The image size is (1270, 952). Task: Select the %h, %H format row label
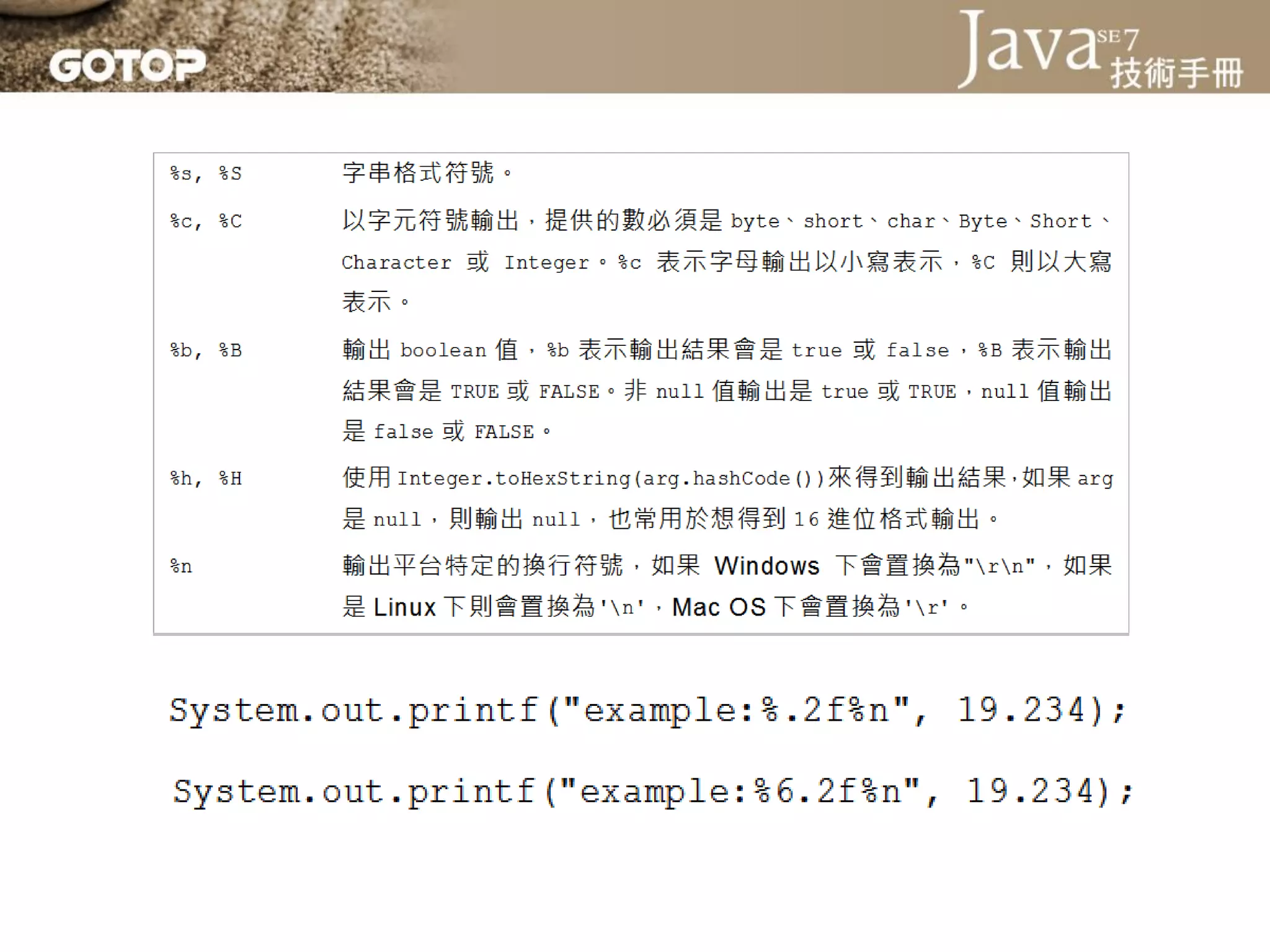206,478
